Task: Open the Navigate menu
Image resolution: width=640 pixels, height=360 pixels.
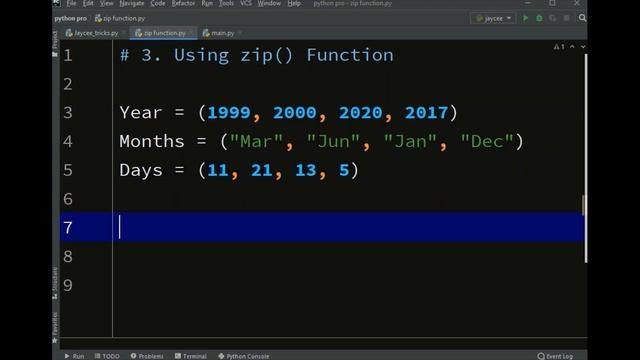Action: 131,3
